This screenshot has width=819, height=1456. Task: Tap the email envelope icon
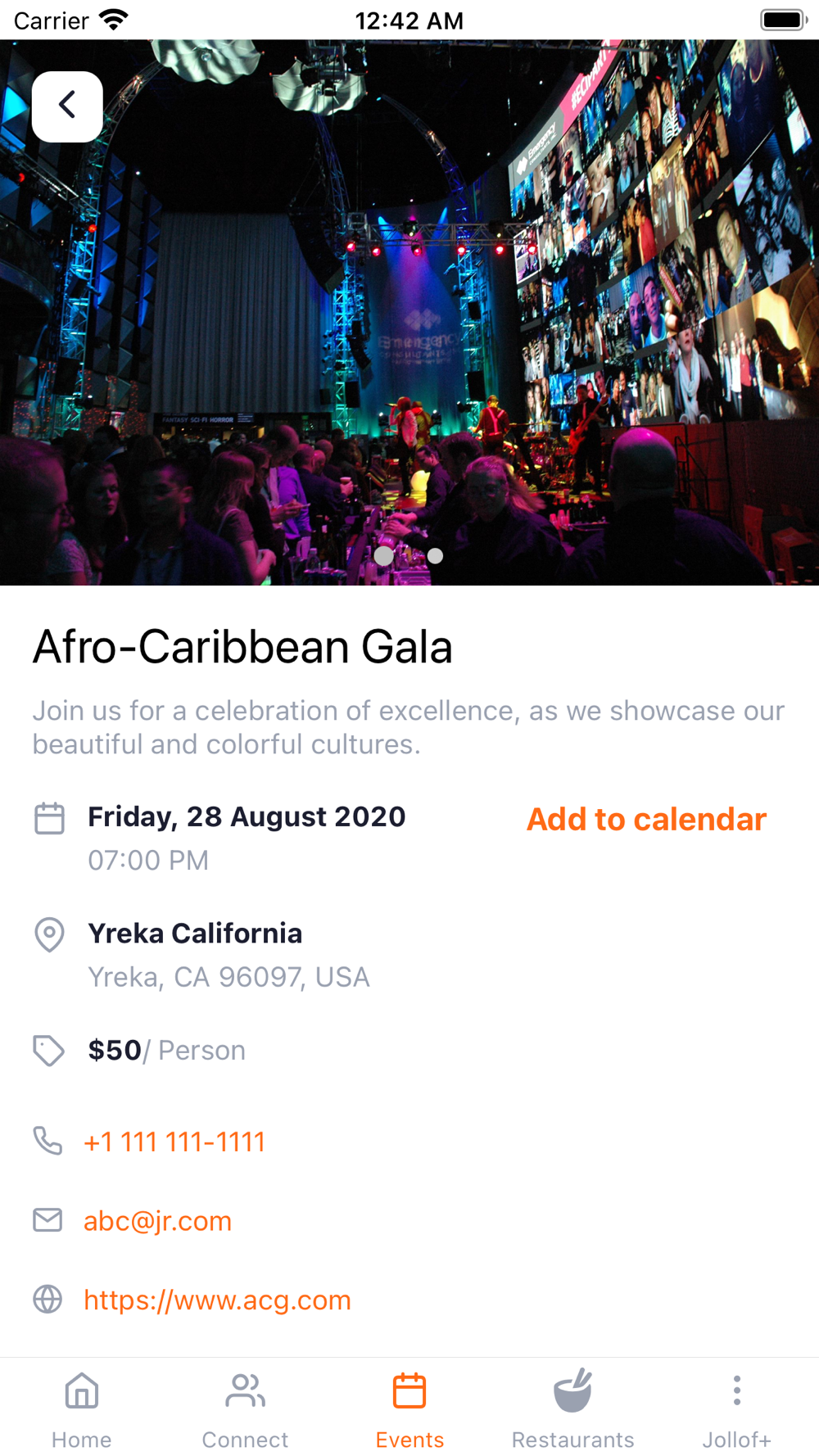[48, 1220]
